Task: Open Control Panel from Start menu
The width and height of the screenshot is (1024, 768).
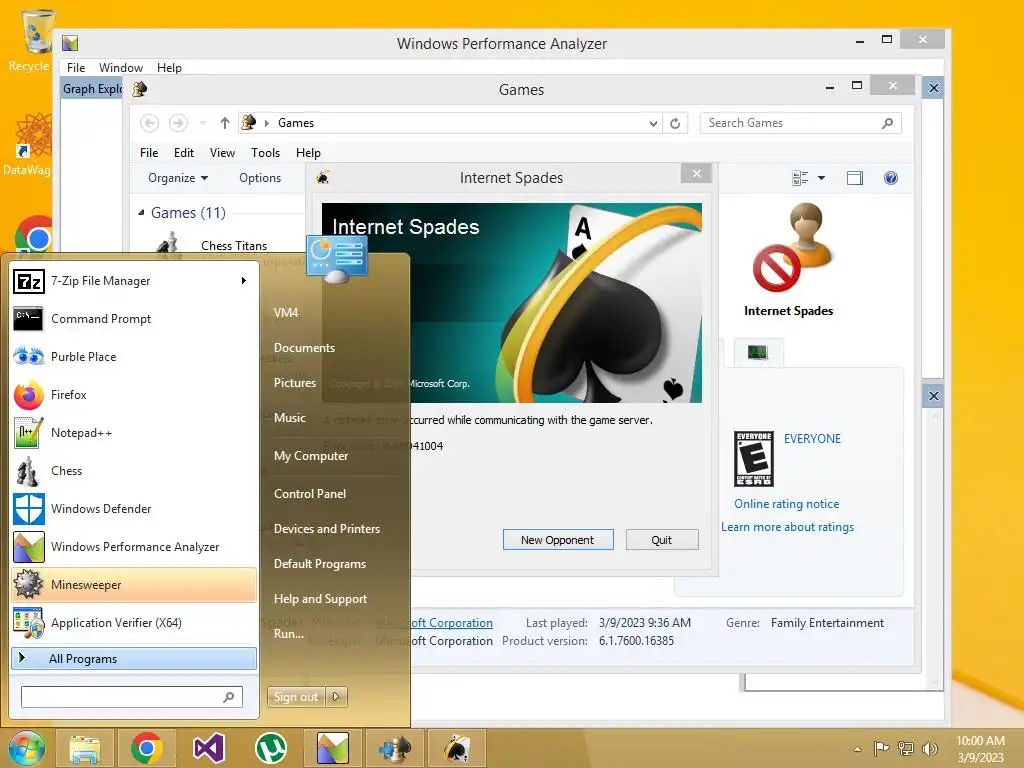Action: (310, 494)
